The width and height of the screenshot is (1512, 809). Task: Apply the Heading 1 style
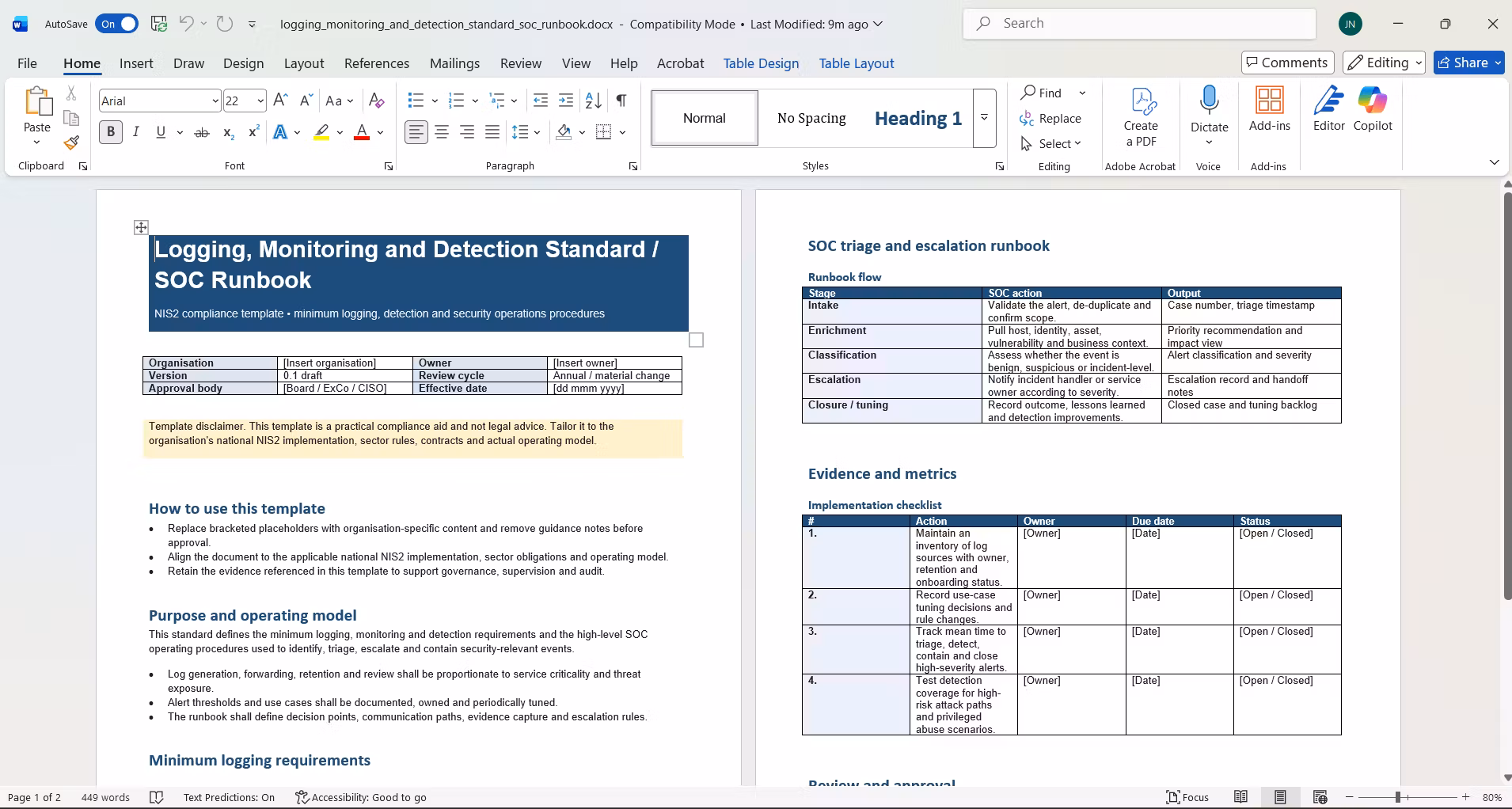point(918,118)
